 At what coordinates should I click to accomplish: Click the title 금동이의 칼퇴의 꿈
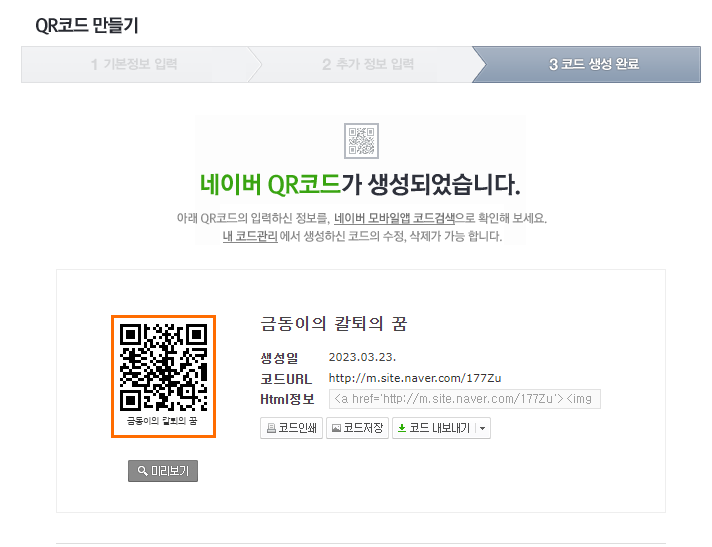[x=334, y=324]
